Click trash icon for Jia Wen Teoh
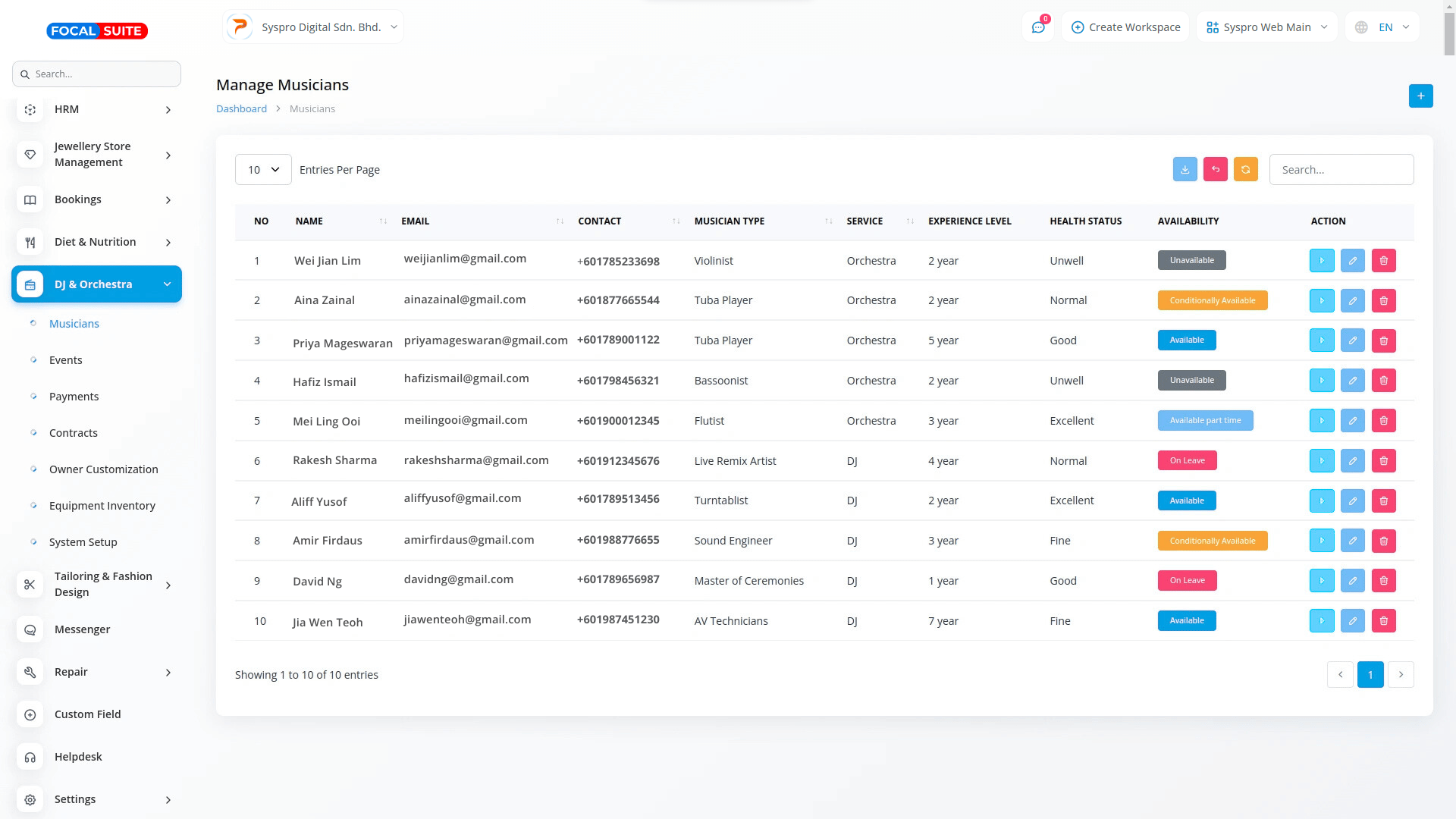This screenshot has height=819, width=1456. [1383, 621]
